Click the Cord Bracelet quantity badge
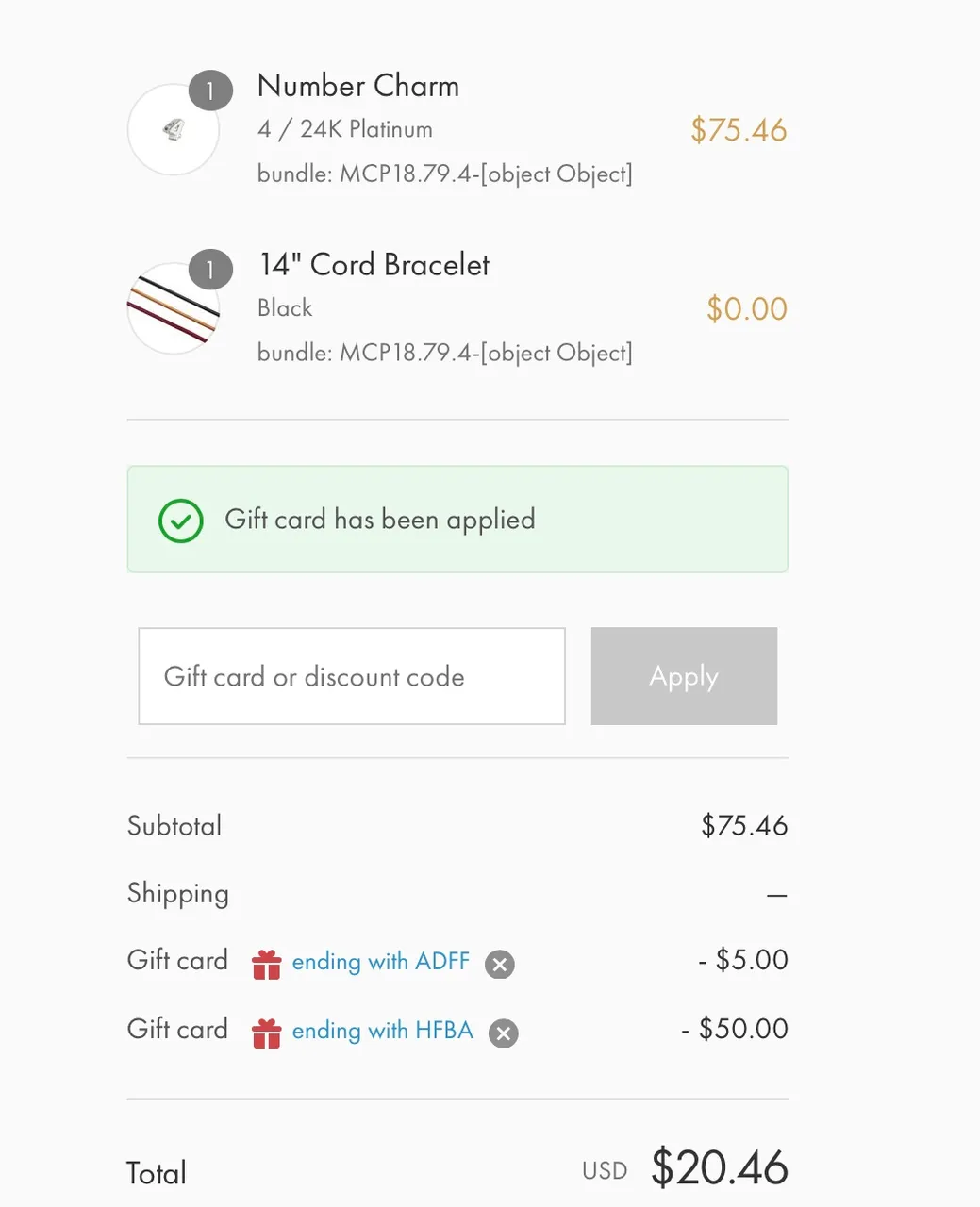Image resolution: width=980 pixels, height=1207 pixels. coord(210,271)
